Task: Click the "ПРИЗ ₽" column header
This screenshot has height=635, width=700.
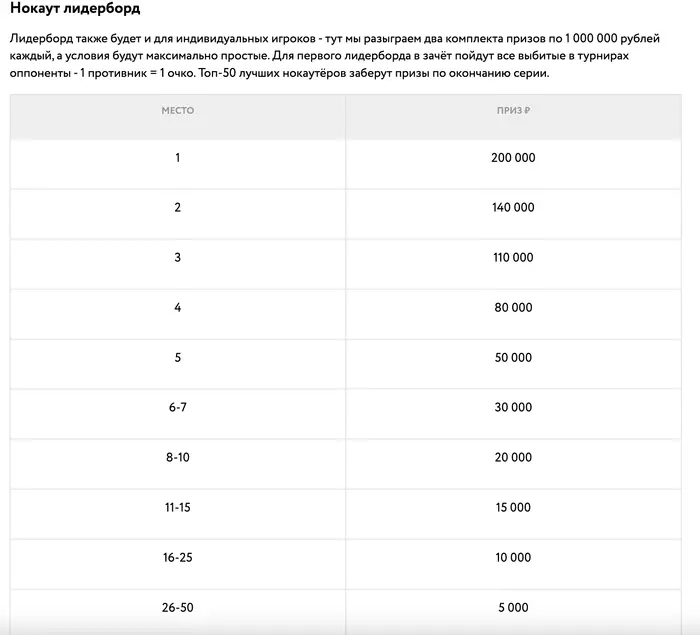Action: click(x=512, y=110)
